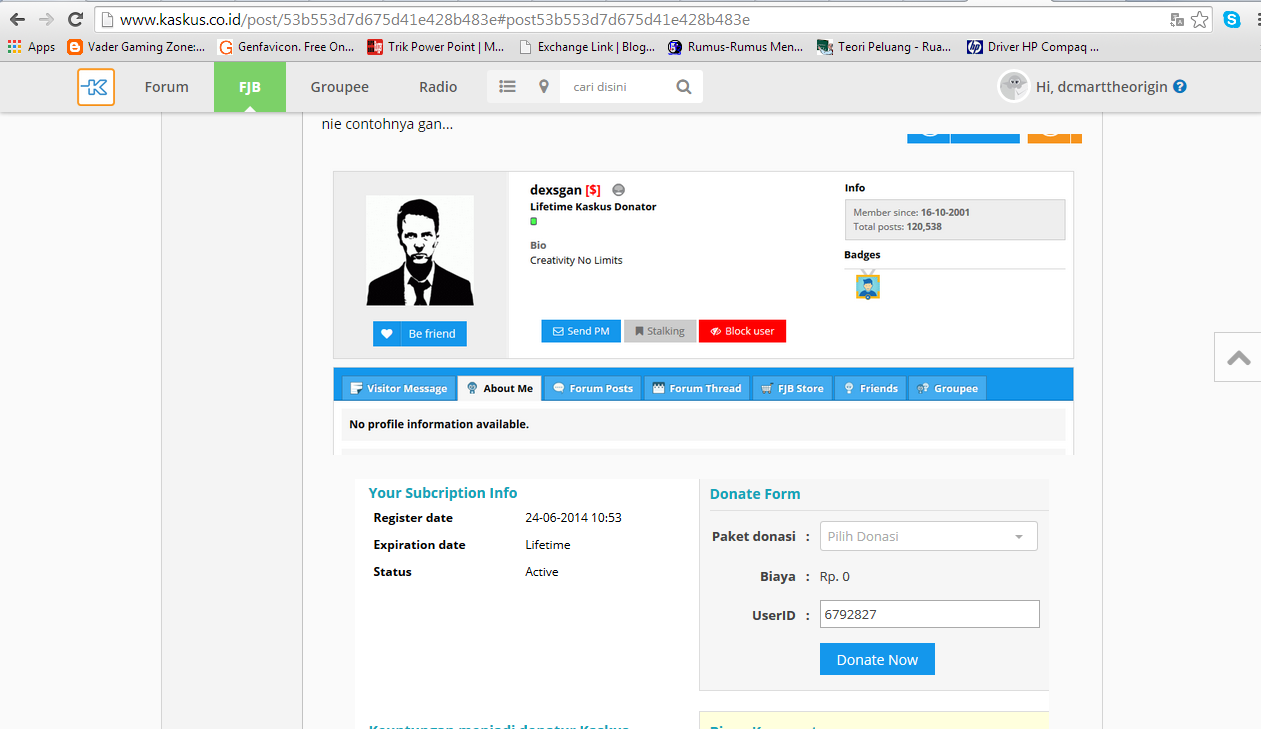1261x729 pixels.
Task: Click the Be friend button
Action: coord(420,334)
